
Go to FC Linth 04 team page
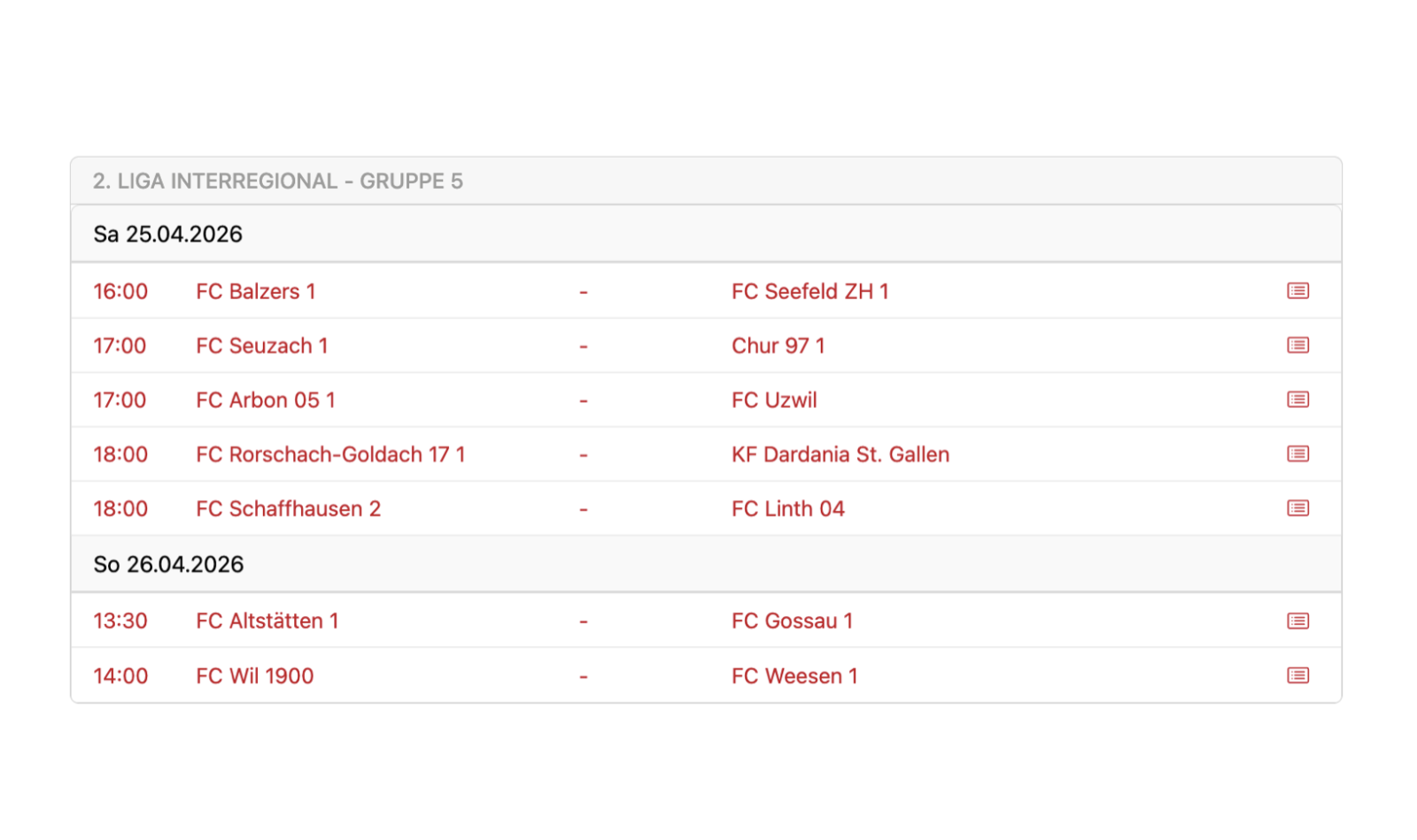click(787, 509)
